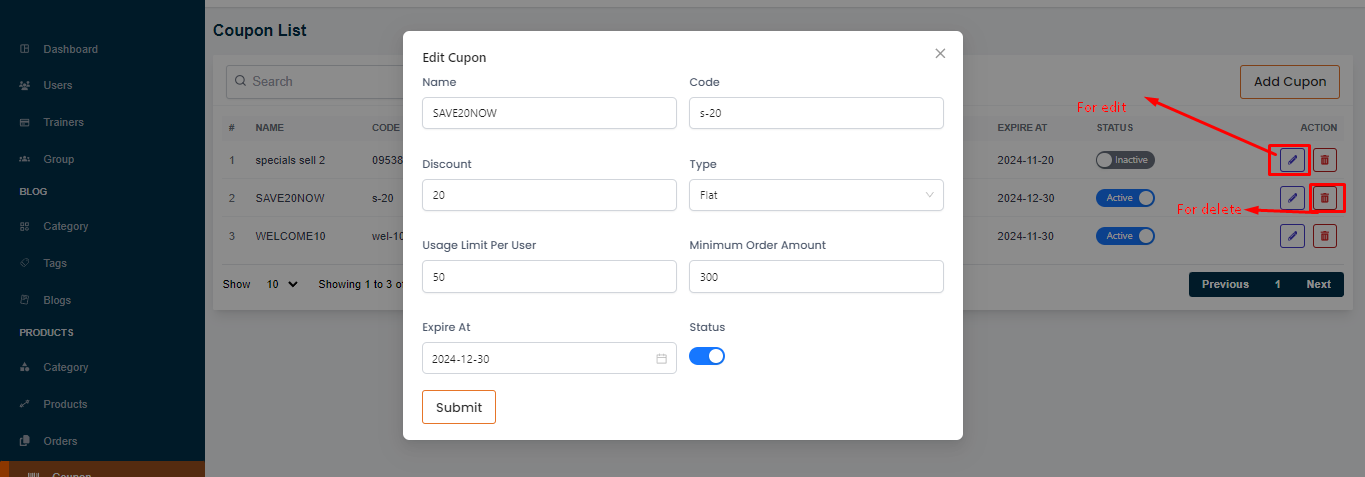Open calendar icon in Expire At field
This screenshot has height=477, width=1365.
[x=661, y=359]
